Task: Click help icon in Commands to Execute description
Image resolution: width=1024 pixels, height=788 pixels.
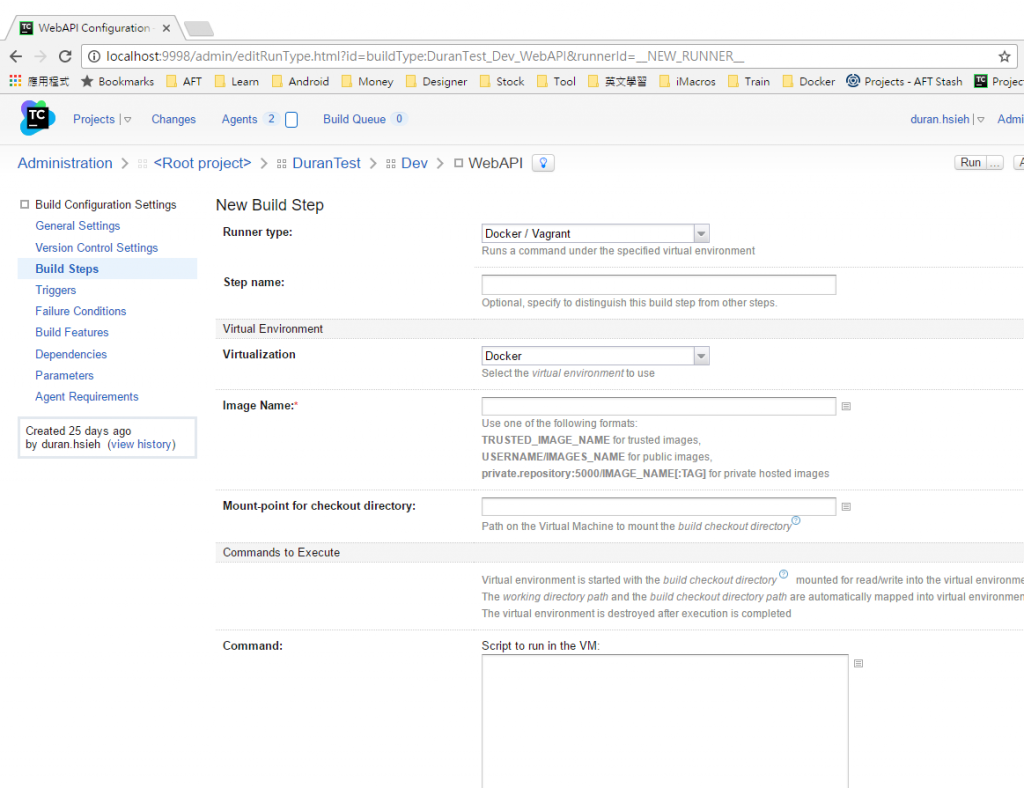Action: coord(784,575)
